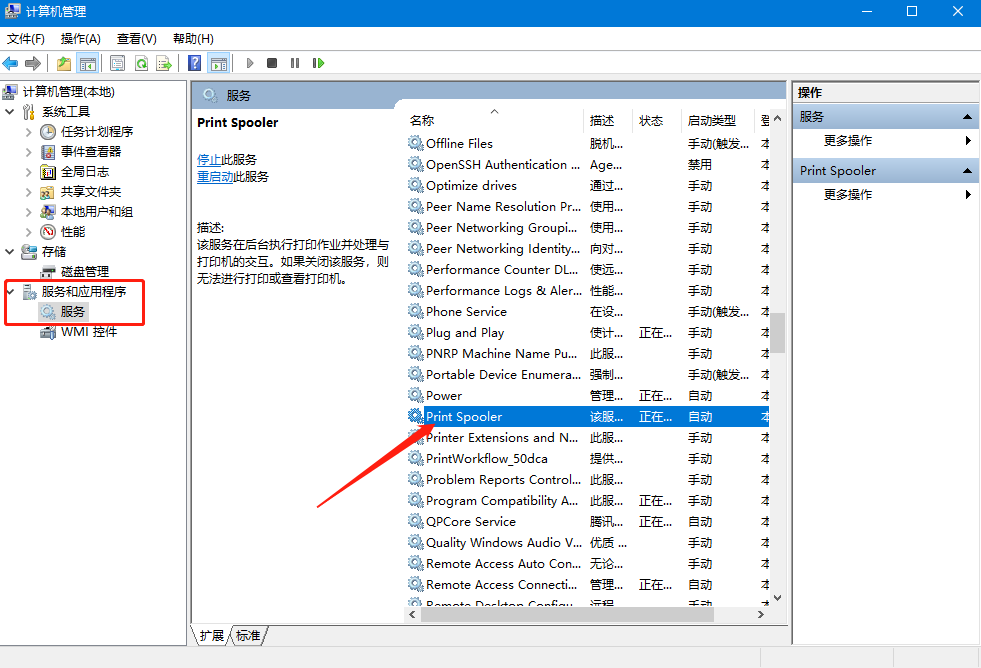Click the Task Scheduler clock icon
This screenshot has width=981, height=668.
pos(48,131)
